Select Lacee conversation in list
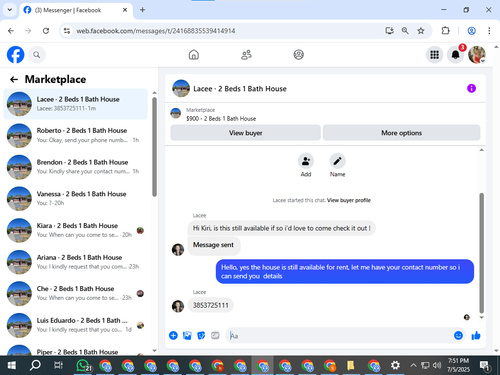Screen dimensions: 500x375 (x=75, y=104)
